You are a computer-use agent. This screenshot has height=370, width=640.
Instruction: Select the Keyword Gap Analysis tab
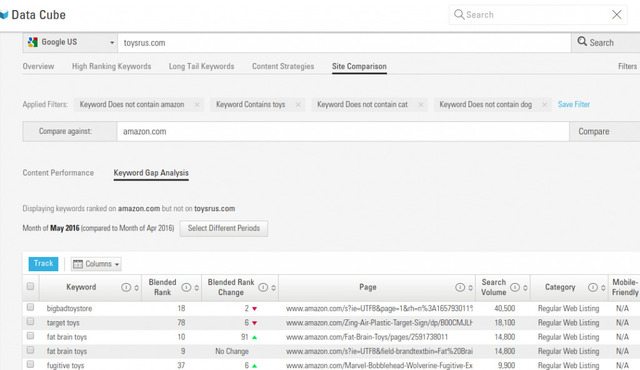click(x=151, y=173)
